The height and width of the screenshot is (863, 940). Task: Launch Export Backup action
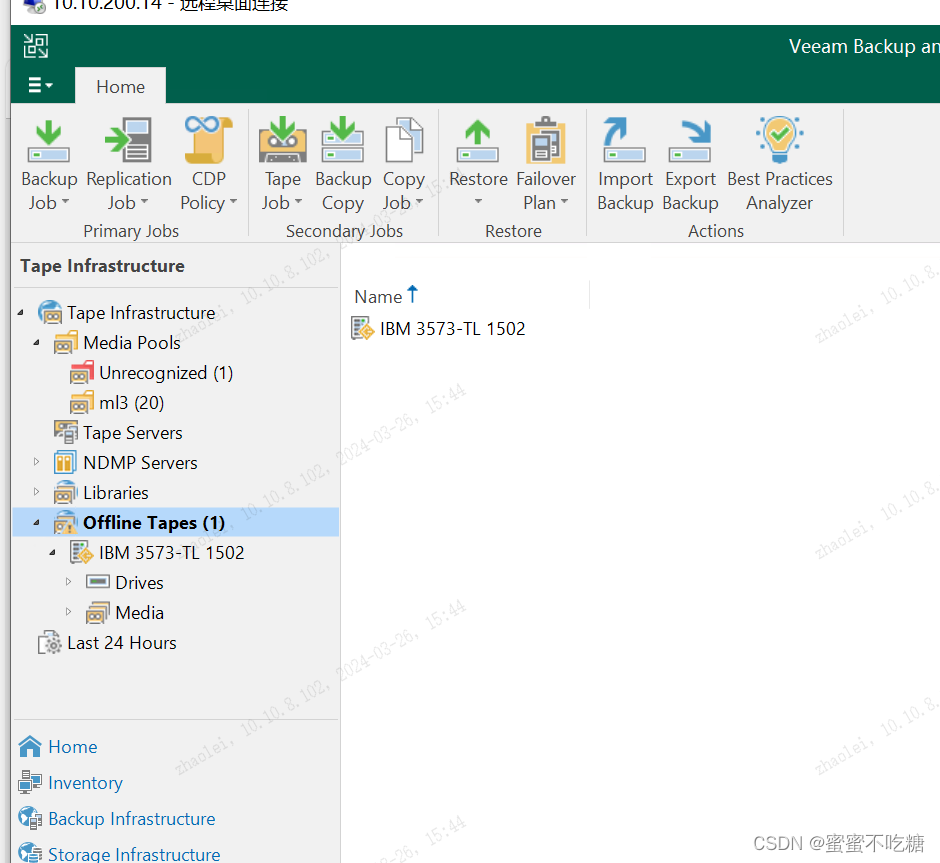[690, 164]
